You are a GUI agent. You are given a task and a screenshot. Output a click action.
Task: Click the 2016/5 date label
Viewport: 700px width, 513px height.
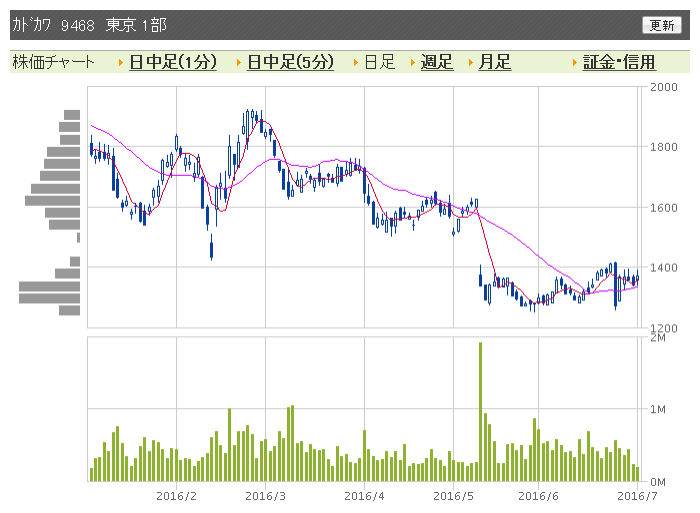tap(453, 496)
